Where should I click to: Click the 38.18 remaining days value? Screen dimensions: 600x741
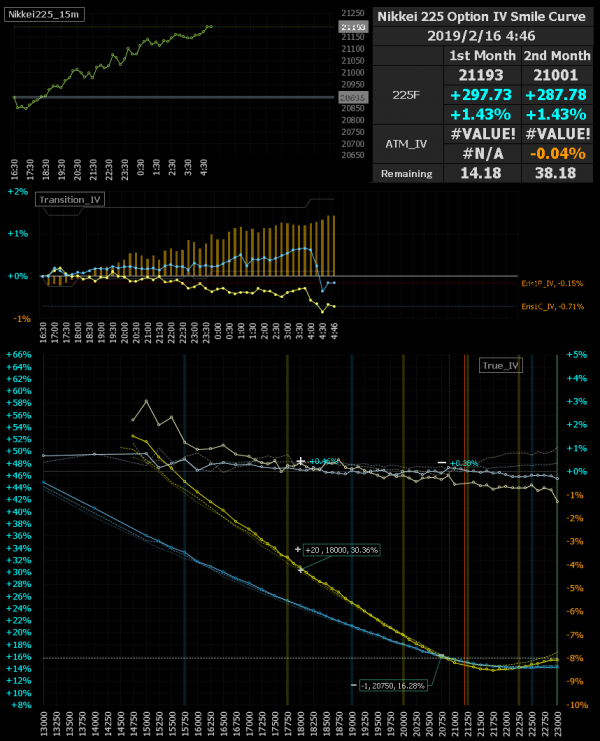point(556,173)
